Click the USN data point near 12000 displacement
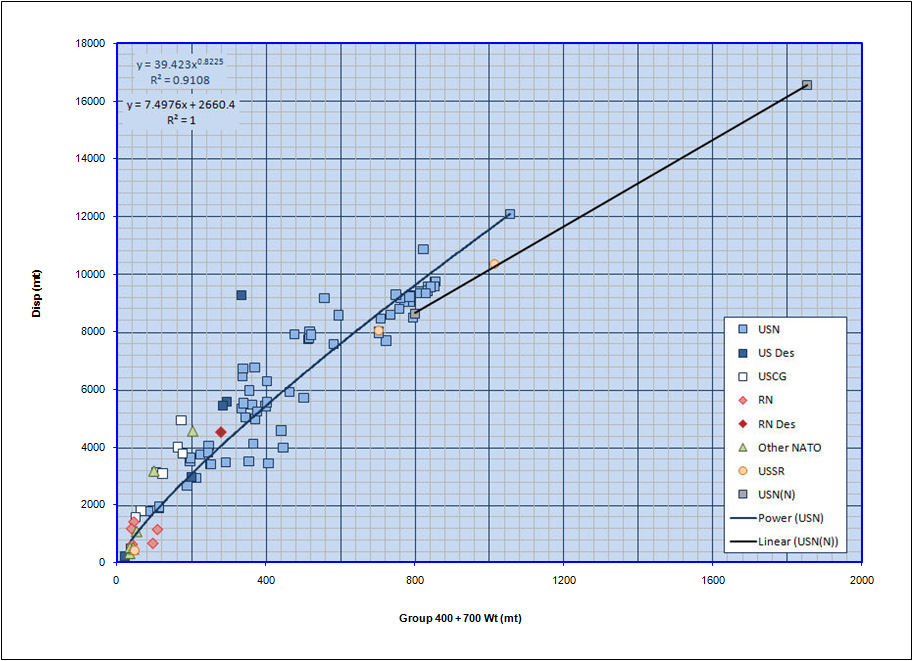The width and height of the screenshot is (913, 661). pyautogui.click(x=510, y=214)
